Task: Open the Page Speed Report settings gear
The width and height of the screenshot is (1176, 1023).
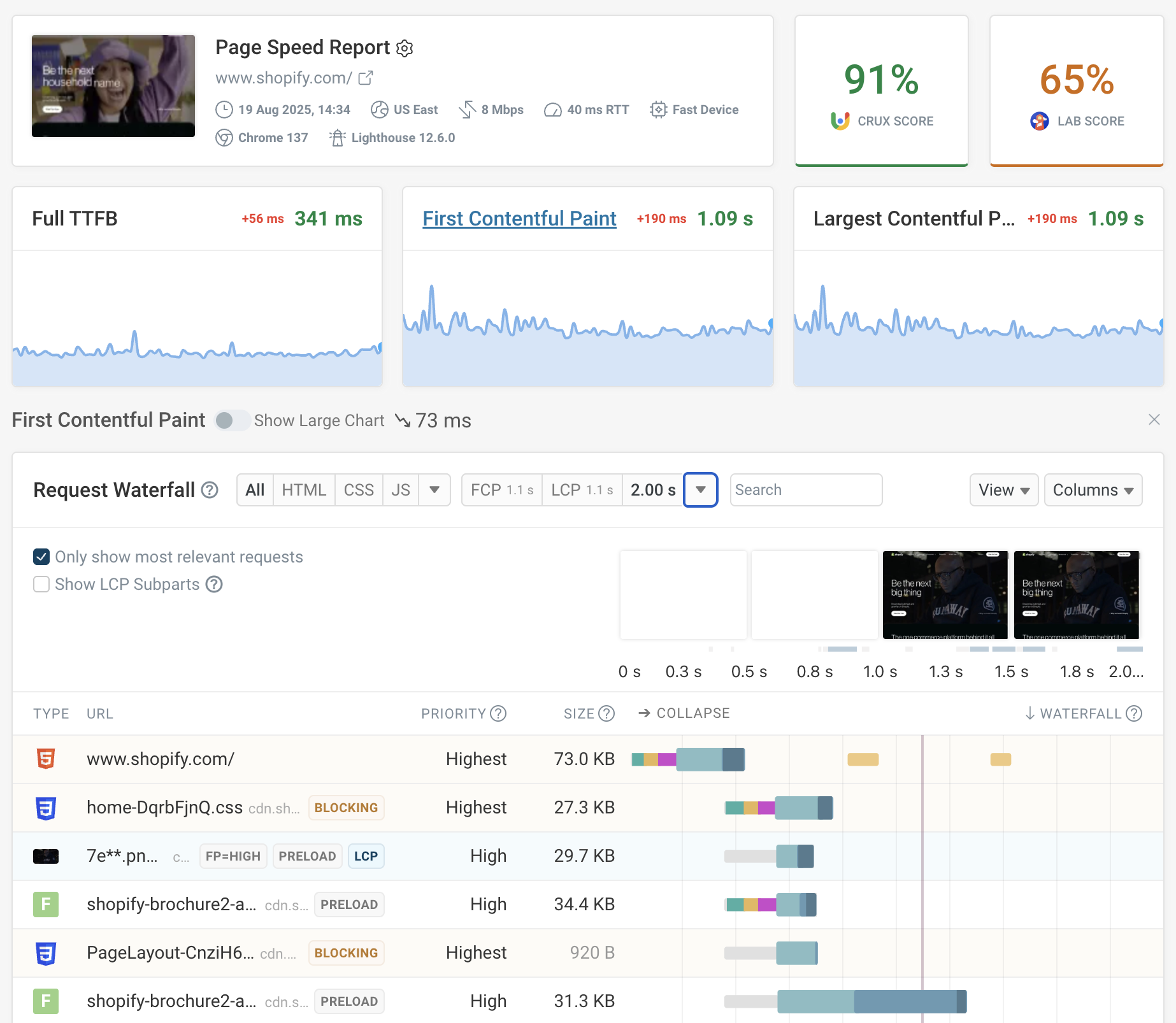Action: pos(405,48)
